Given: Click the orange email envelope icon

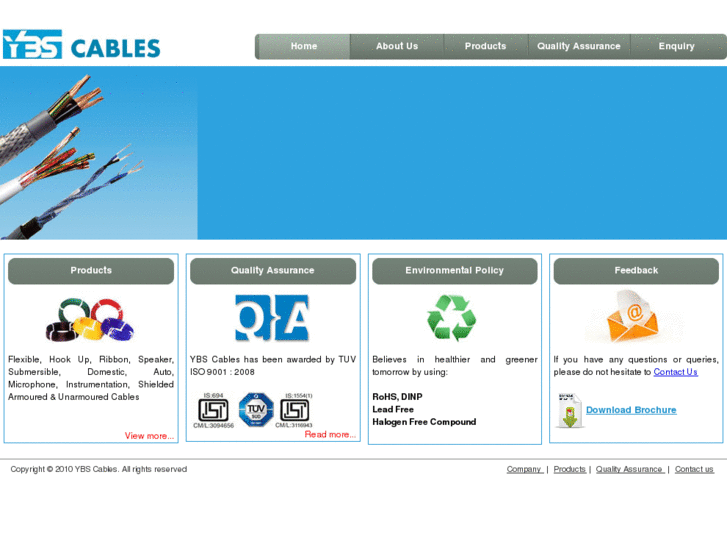Looking at the screenshot, I should point(633,317).
